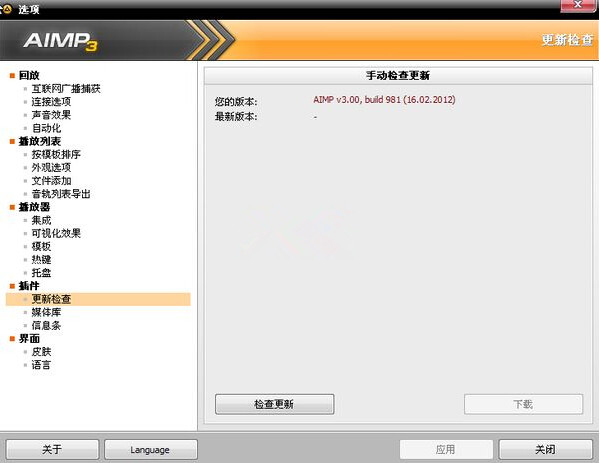Select 互联网广播捕获 in the tree
The image size is (600, 463).
click(66, 89)
